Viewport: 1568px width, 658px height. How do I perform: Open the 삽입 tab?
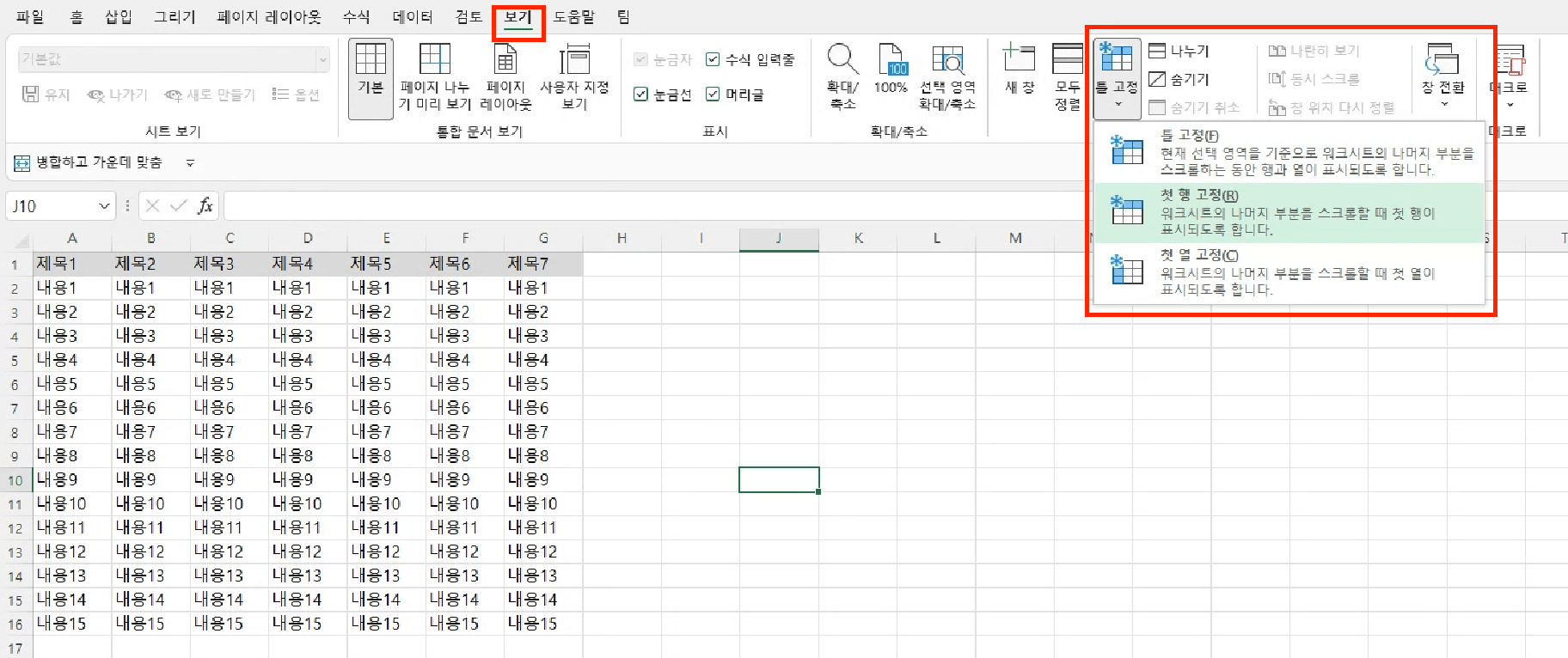point(119,17)
